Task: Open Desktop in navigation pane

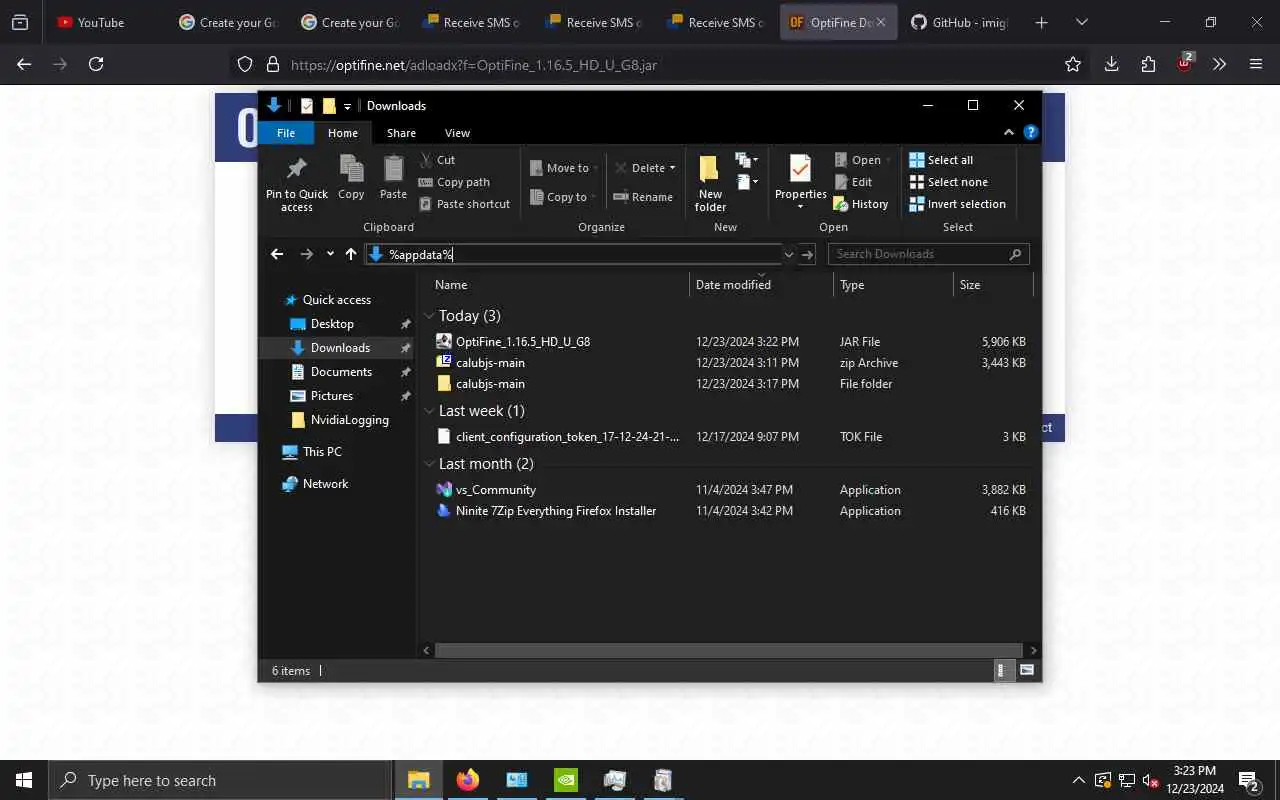Action: click(332, 324)
